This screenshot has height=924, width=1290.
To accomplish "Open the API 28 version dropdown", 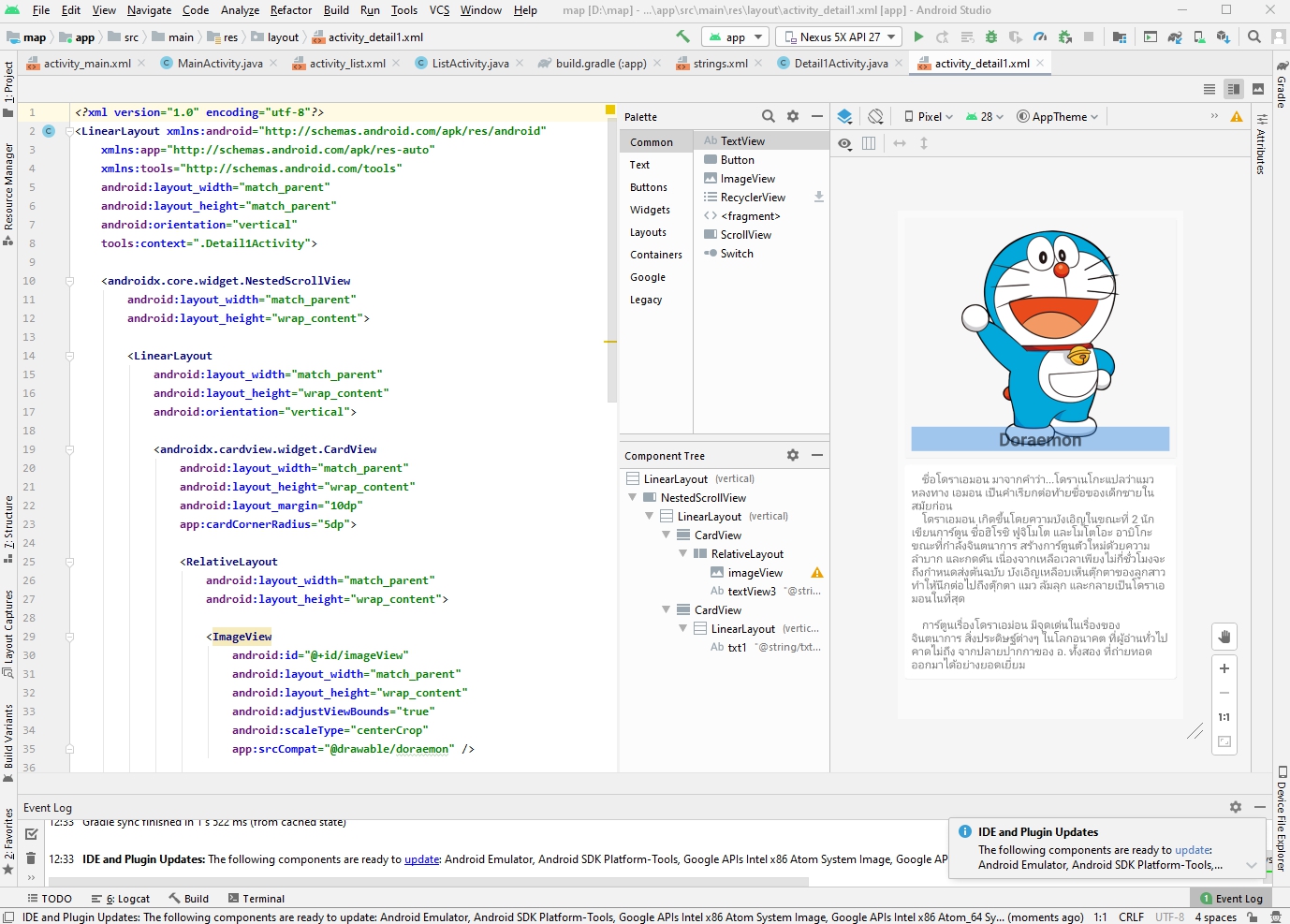I will (x=985, y=116).
